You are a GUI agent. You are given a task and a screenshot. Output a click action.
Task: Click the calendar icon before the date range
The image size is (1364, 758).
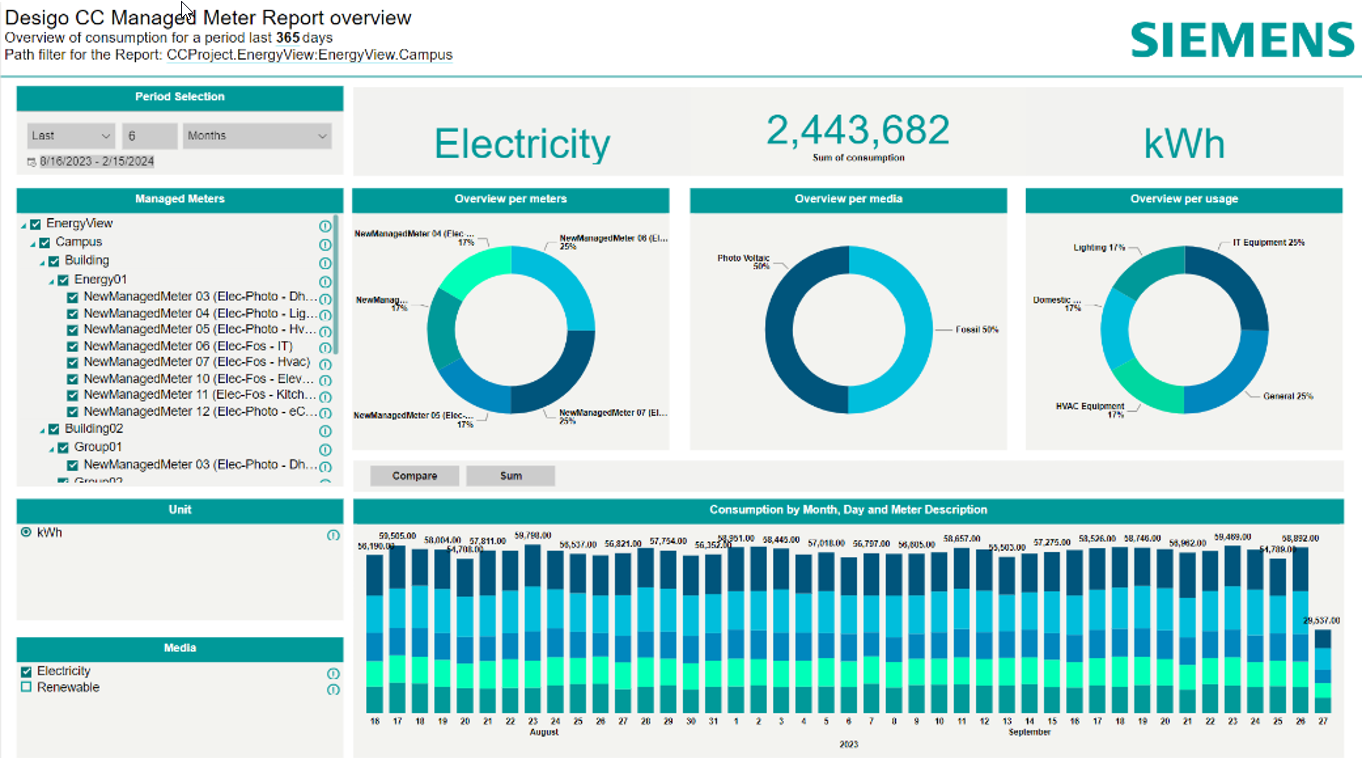point(31,162)
